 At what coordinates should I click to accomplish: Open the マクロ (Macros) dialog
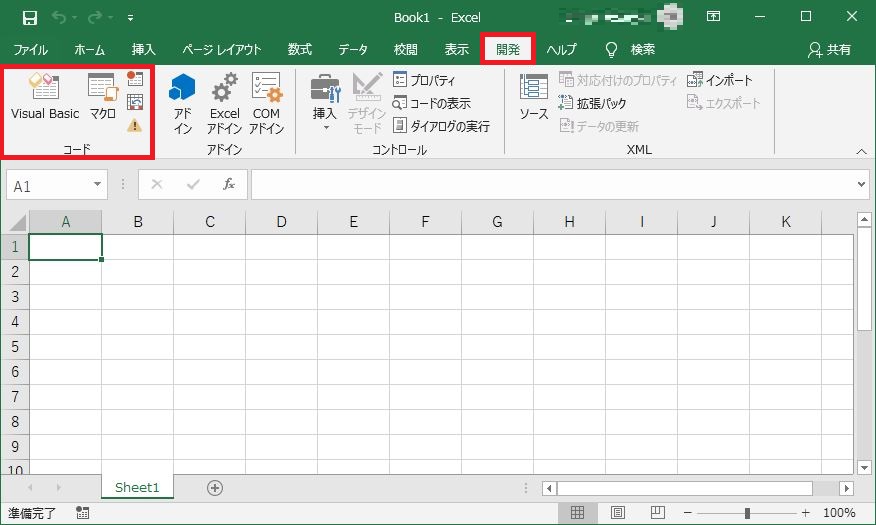tap(103, 96)
